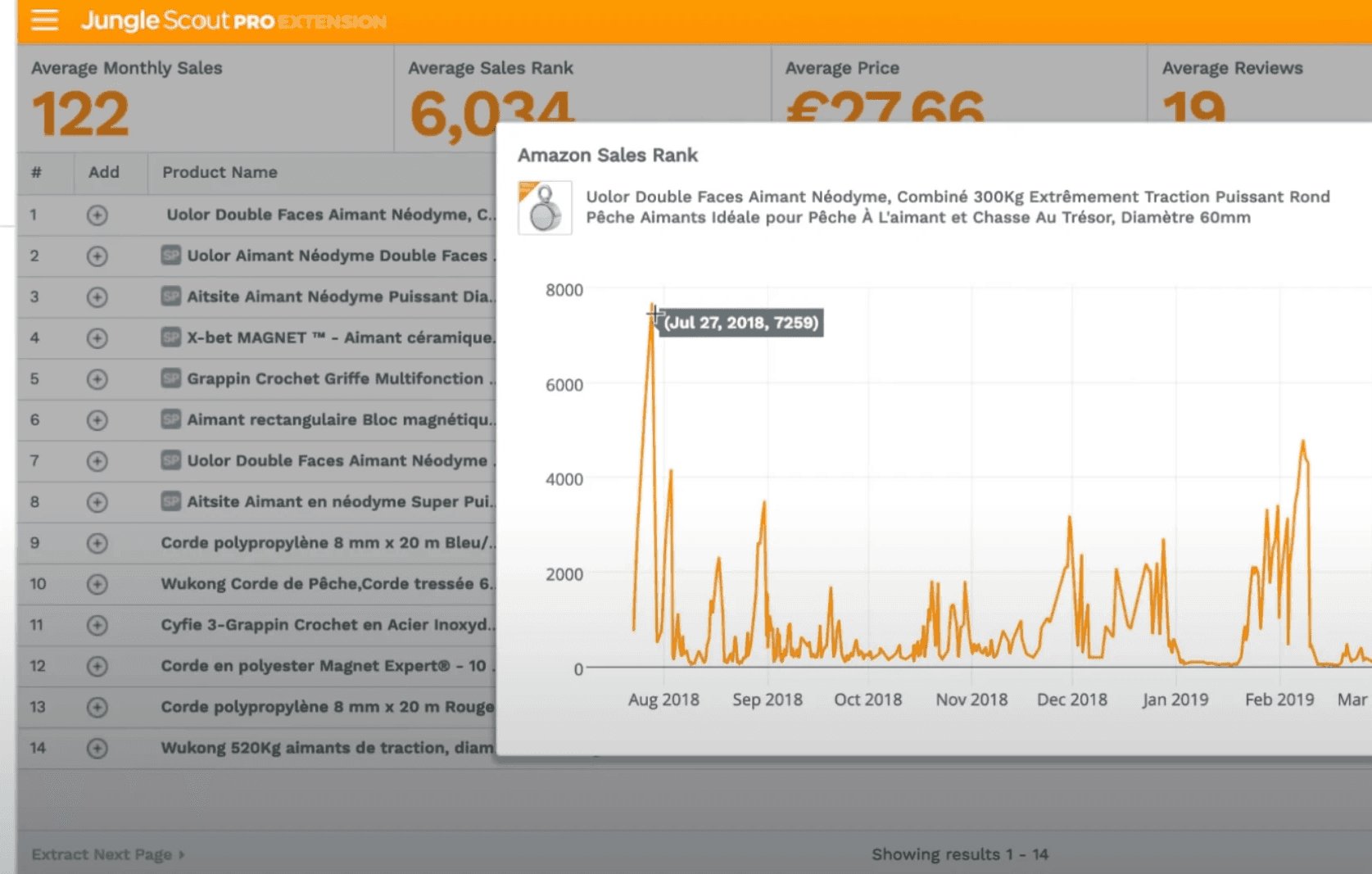This screenshot has height=874, width=1372.
Task: Open Wukong 520Kg aimants de traction product
Action: click(328, 747)
